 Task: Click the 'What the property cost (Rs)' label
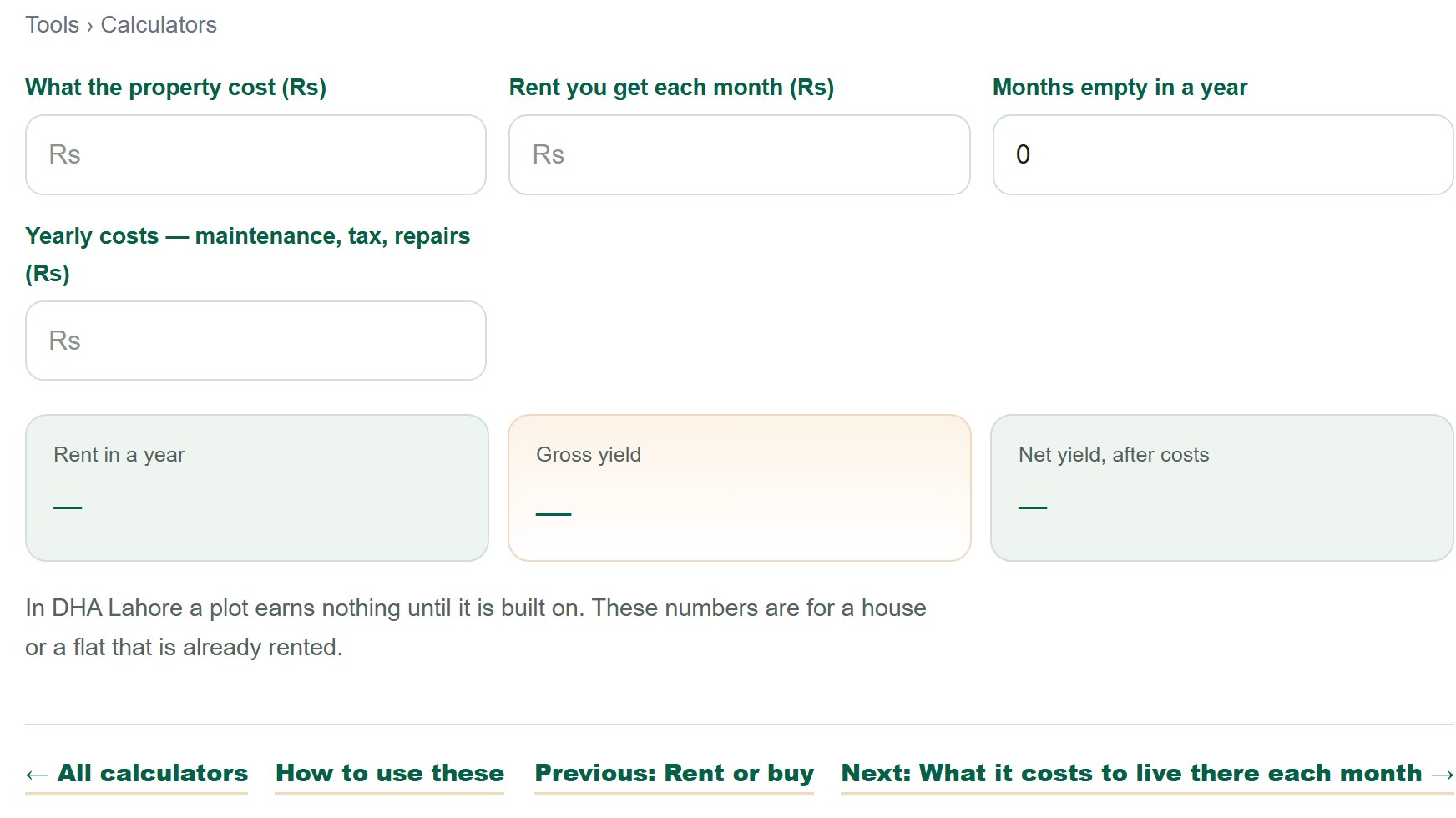click(x=175, y=88)
